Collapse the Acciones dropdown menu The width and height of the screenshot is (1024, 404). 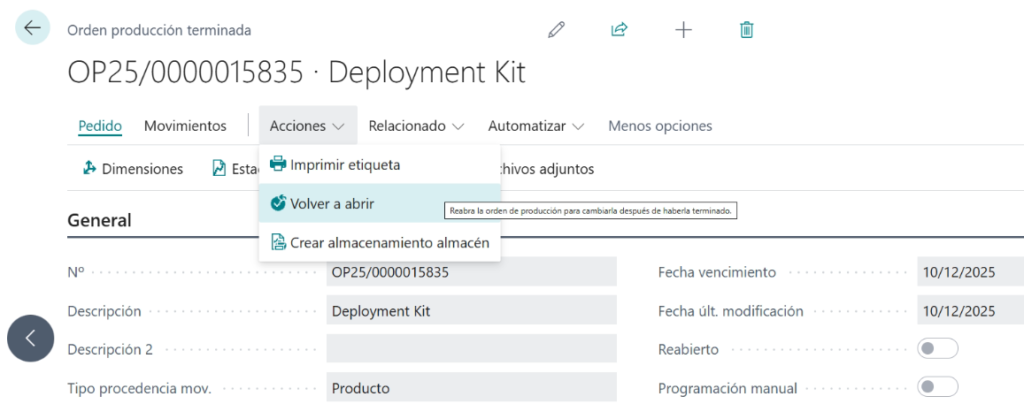click(307, 126)
